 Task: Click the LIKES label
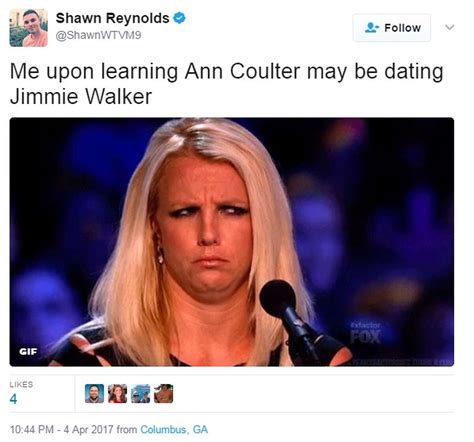tap(21, 384)
